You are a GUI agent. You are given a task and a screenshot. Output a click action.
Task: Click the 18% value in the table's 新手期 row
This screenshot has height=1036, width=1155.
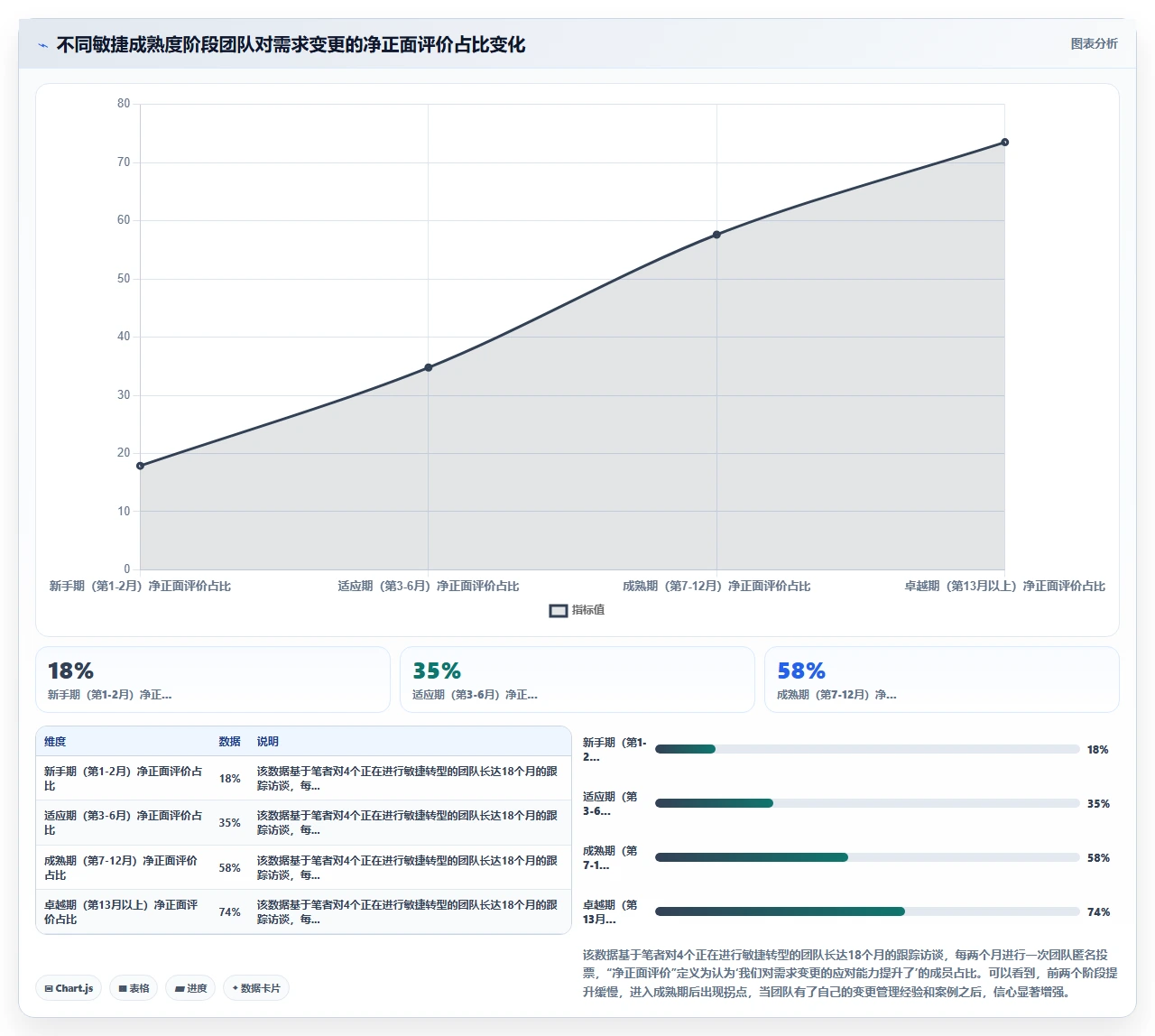(x=229, y=779)
